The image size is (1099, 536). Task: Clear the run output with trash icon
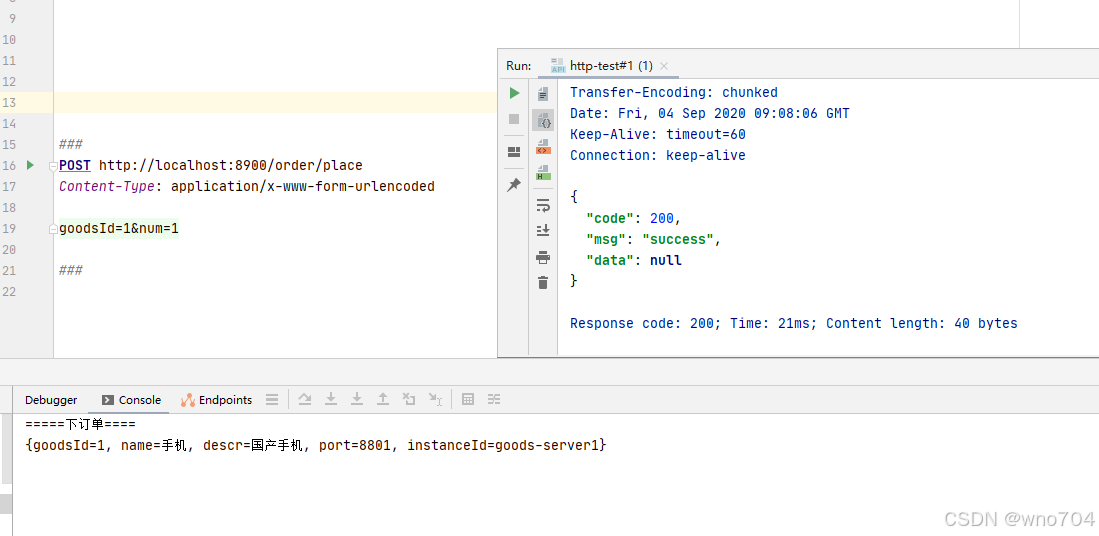pyautogui.click(x=543, y=282)
